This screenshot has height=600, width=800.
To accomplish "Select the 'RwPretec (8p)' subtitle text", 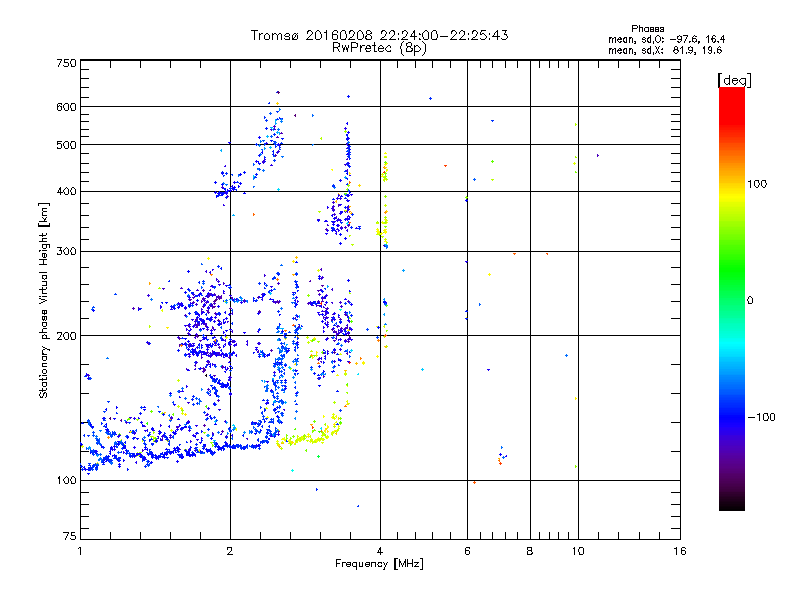I will (379, 48).
